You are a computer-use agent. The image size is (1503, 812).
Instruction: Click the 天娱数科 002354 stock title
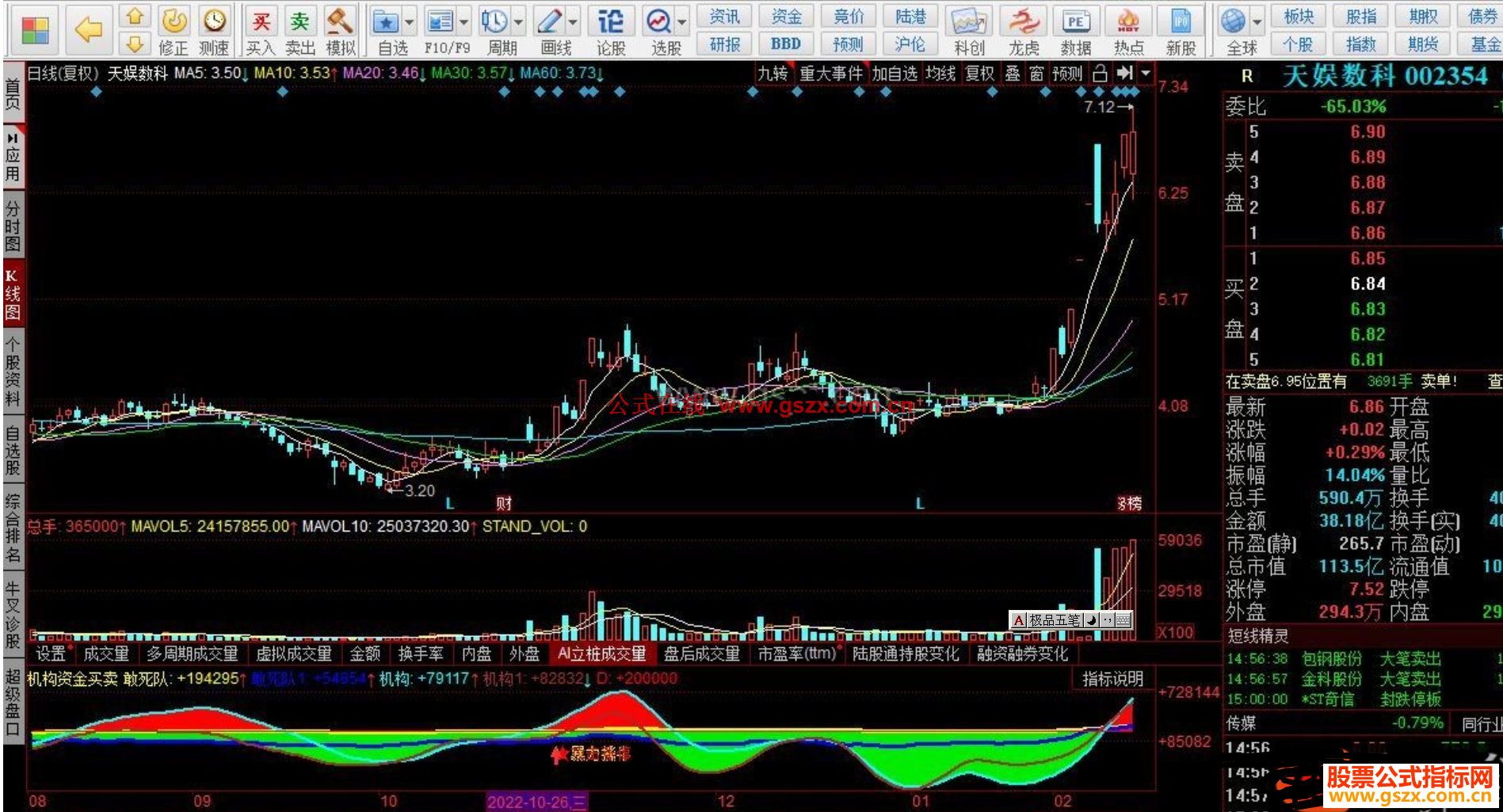(1385, 76)
